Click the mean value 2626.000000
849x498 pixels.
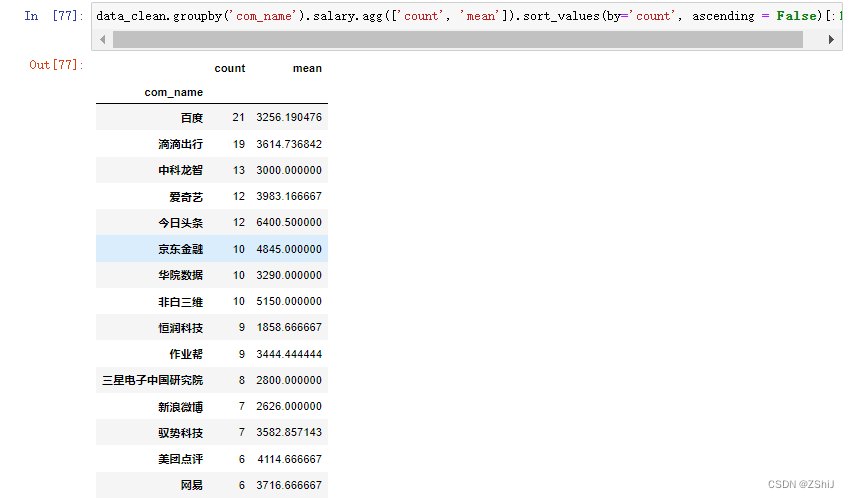tap(289, 407)
